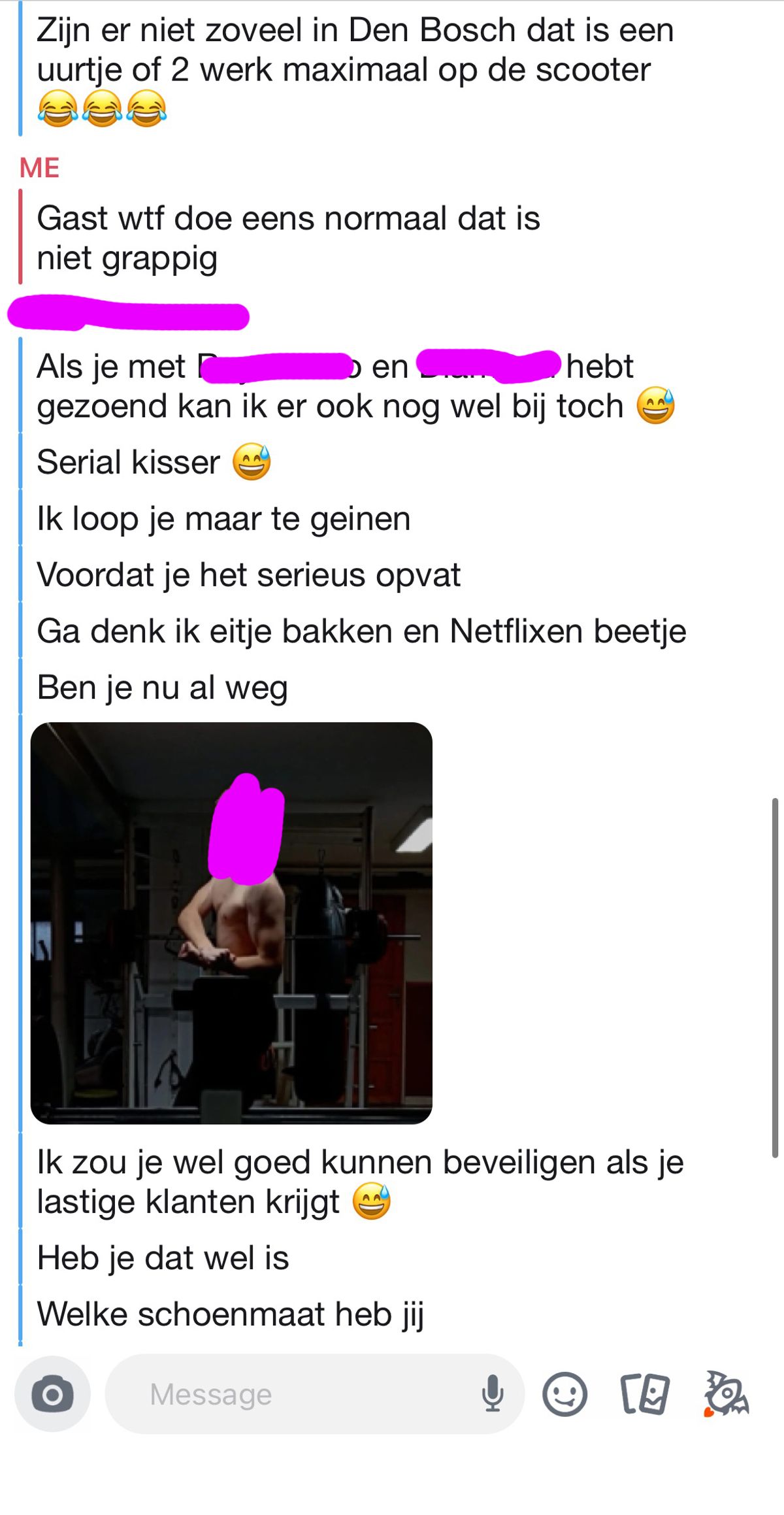Open the gym photo thumbnail
This screenshot has height=1515, width=784.
pyautogui.click(x=231, y=923)
